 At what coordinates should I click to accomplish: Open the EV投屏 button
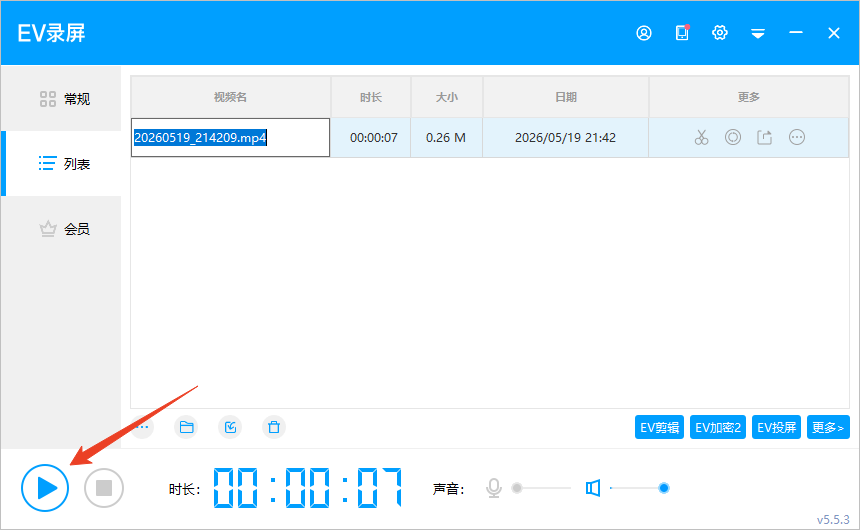coord(776,427)
